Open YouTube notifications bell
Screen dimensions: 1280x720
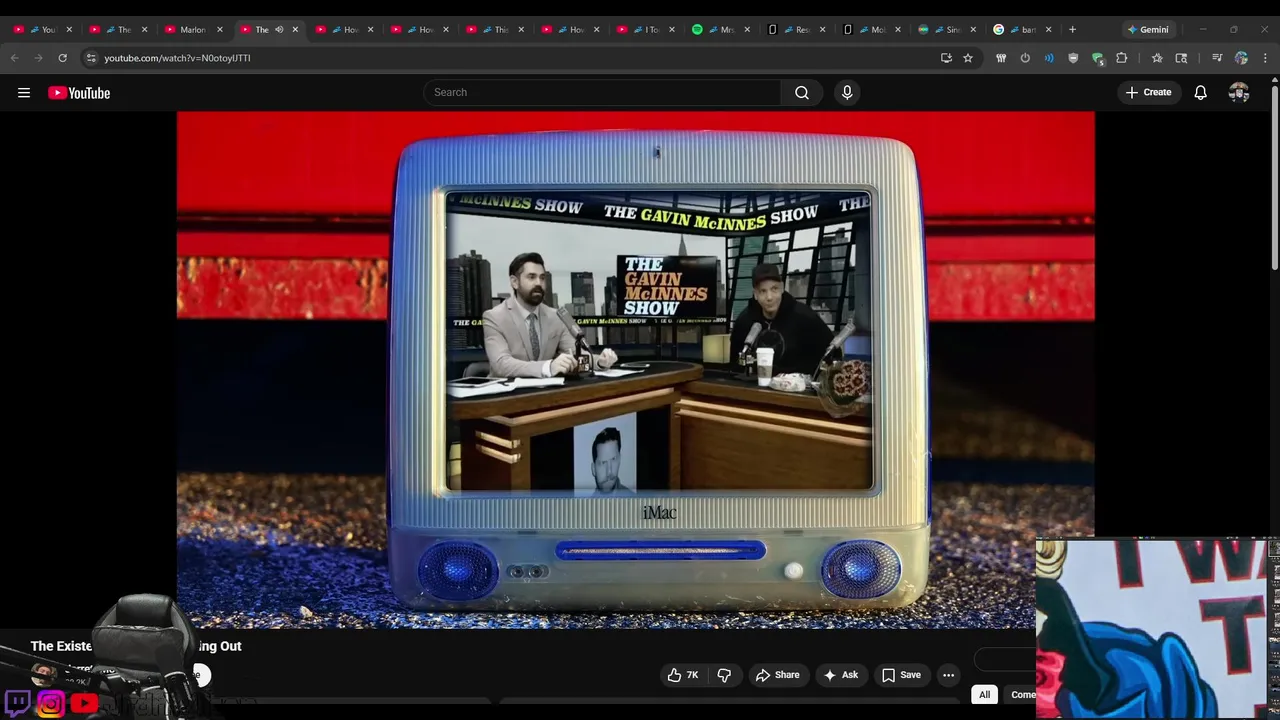coord(1201,92)
